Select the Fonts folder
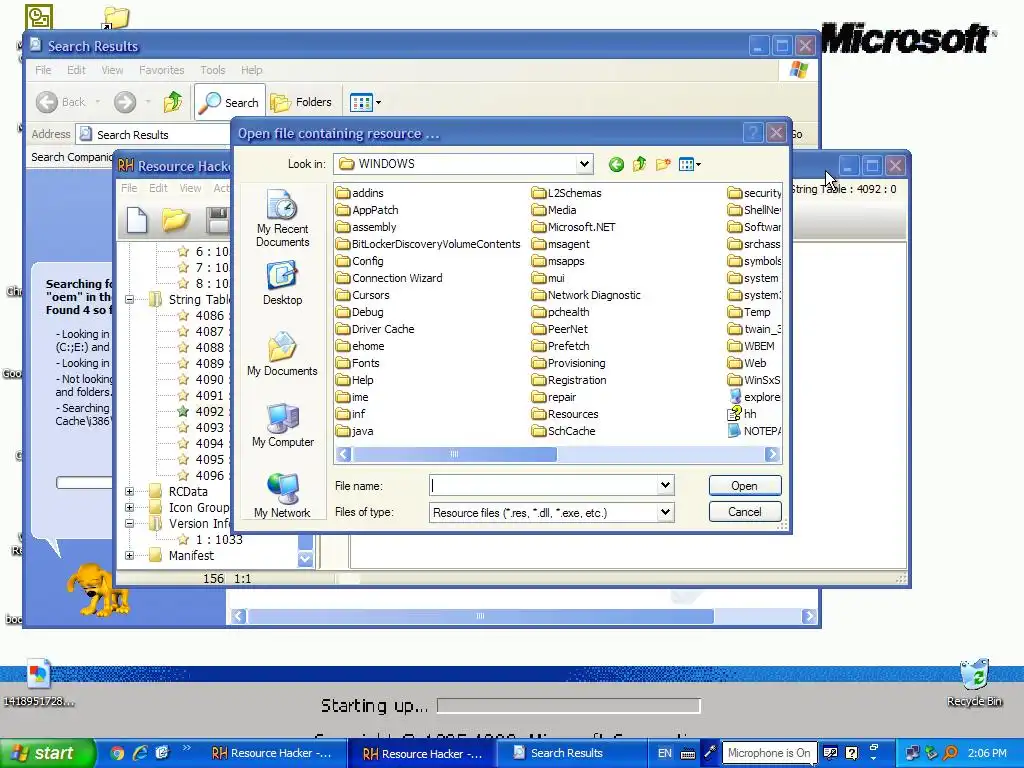 coord(358,363)
